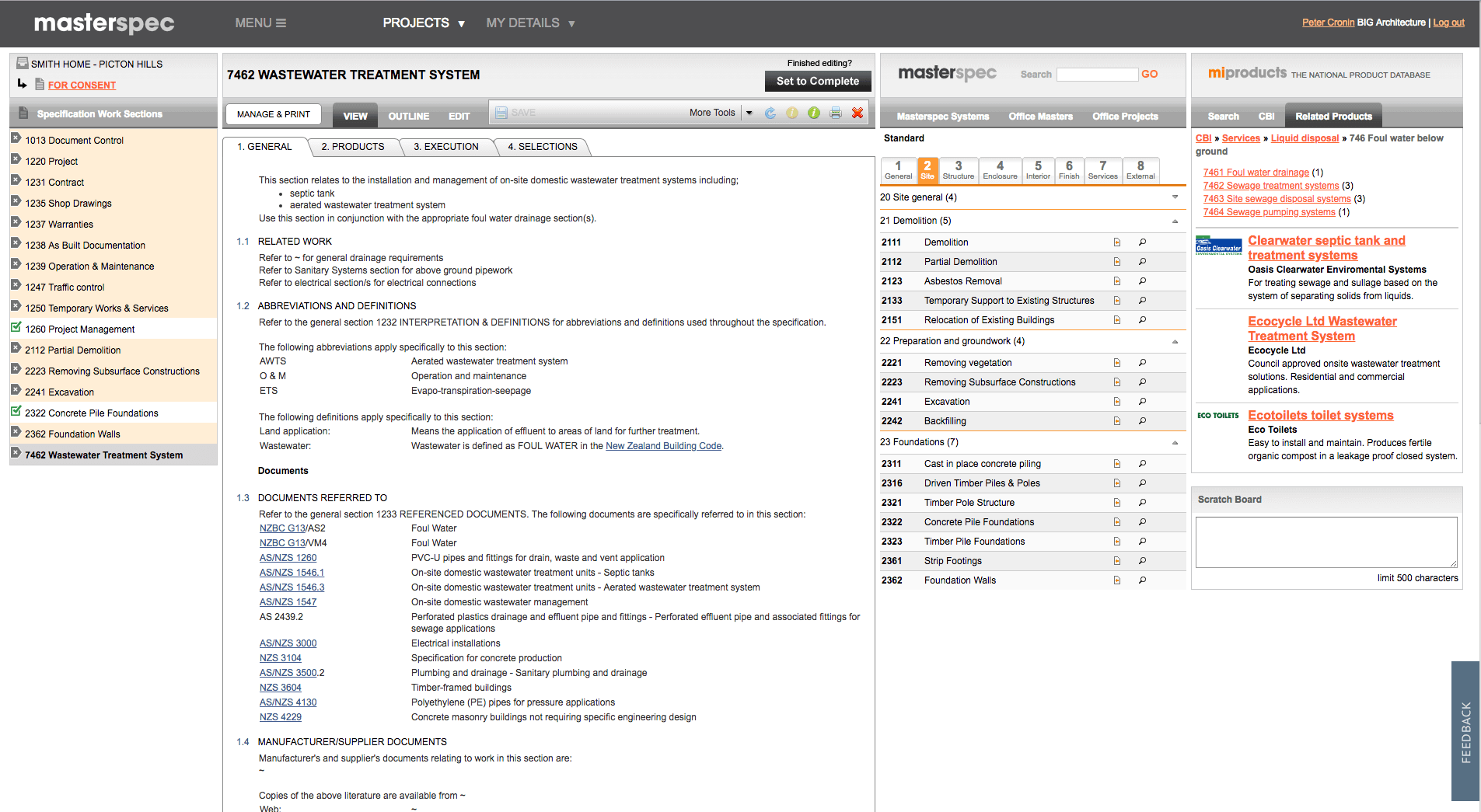Viewport: 1481px width, 812px height.
Task: Click the refresh icon in the document toolbar
Action: (x=770, y=113)
